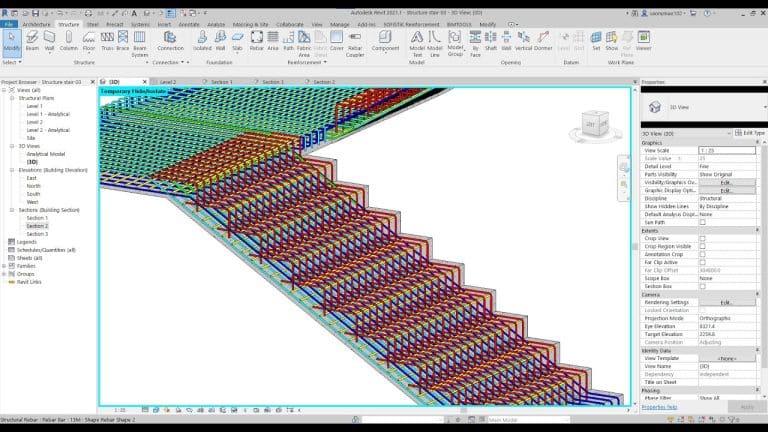
Task: Choose the By Face opening tool
Action: 475,44
